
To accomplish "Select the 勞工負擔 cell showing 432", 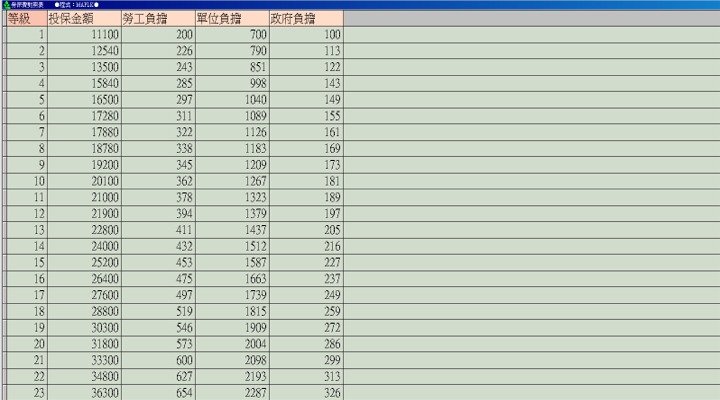I will point(157,246).
